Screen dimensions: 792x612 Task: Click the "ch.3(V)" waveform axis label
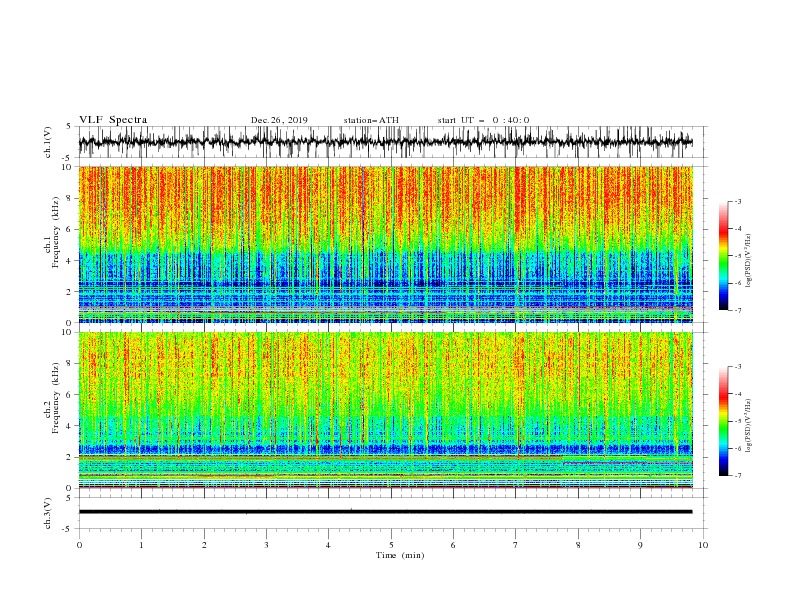(x=48, y=513)
